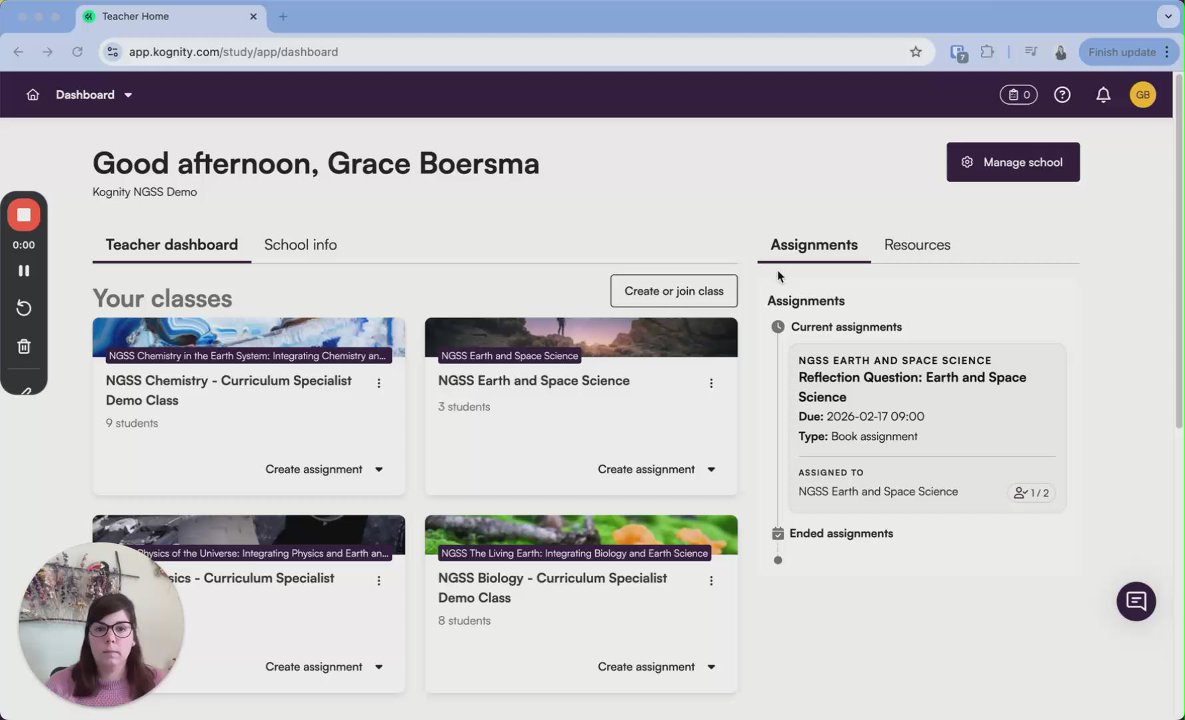The width and height of the screenshot is (1185, 720).
Task: Expand Create assignment for NGSS Biology class
Action: 657,666
